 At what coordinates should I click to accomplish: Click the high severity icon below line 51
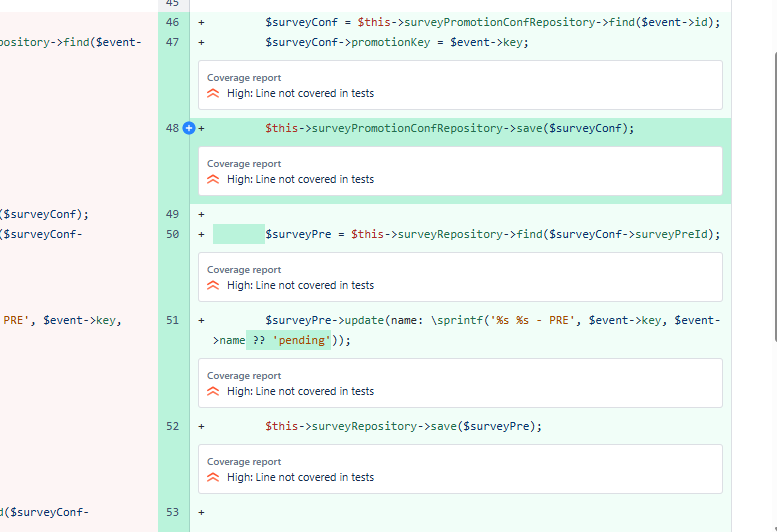click(x=213, y=392)
